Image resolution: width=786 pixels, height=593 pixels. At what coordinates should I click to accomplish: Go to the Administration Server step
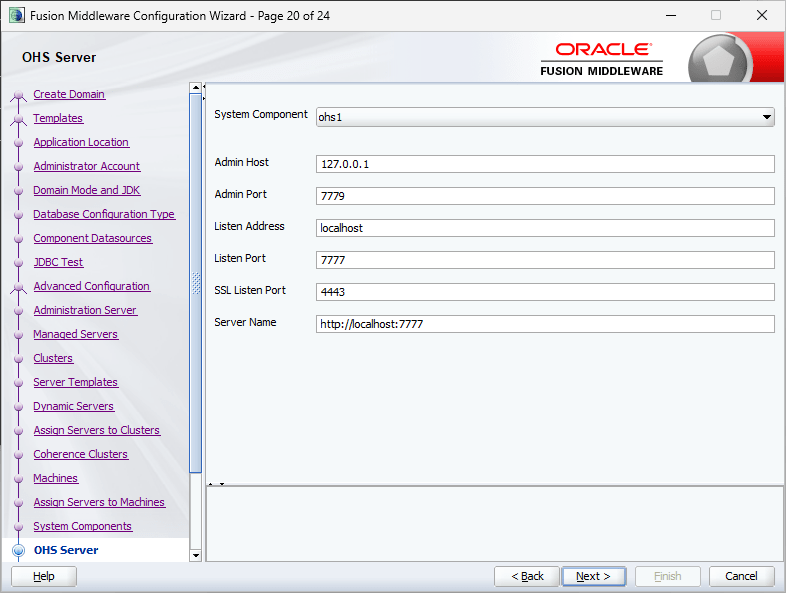(85, 310)
